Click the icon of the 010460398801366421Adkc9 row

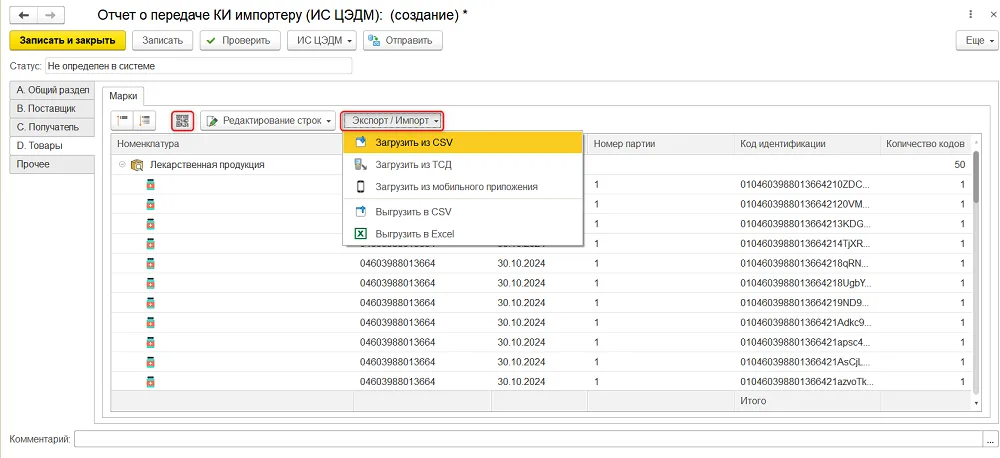[x=151, y=323]
